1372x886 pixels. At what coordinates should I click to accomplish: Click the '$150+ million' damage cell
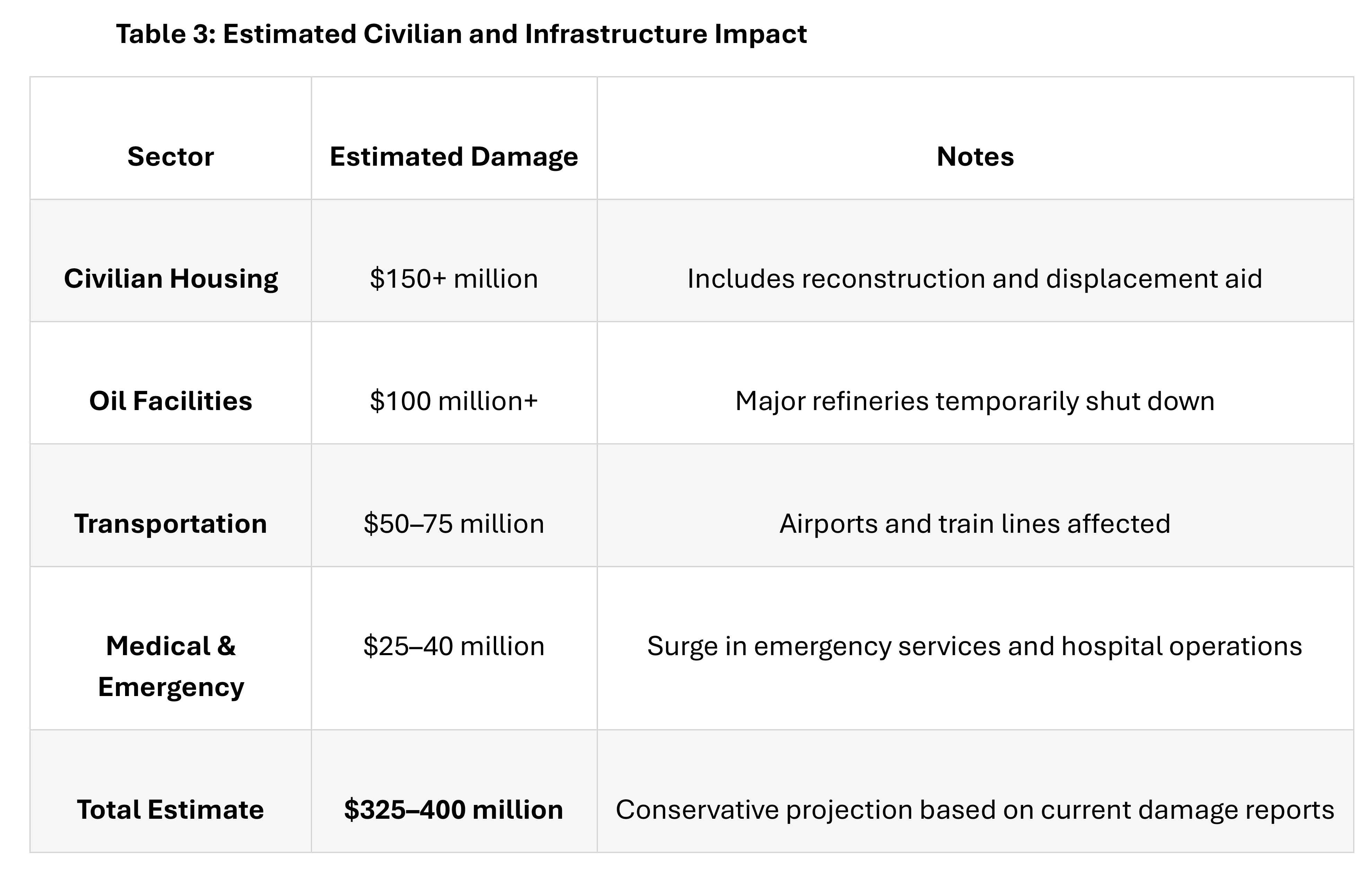point(453,278)
